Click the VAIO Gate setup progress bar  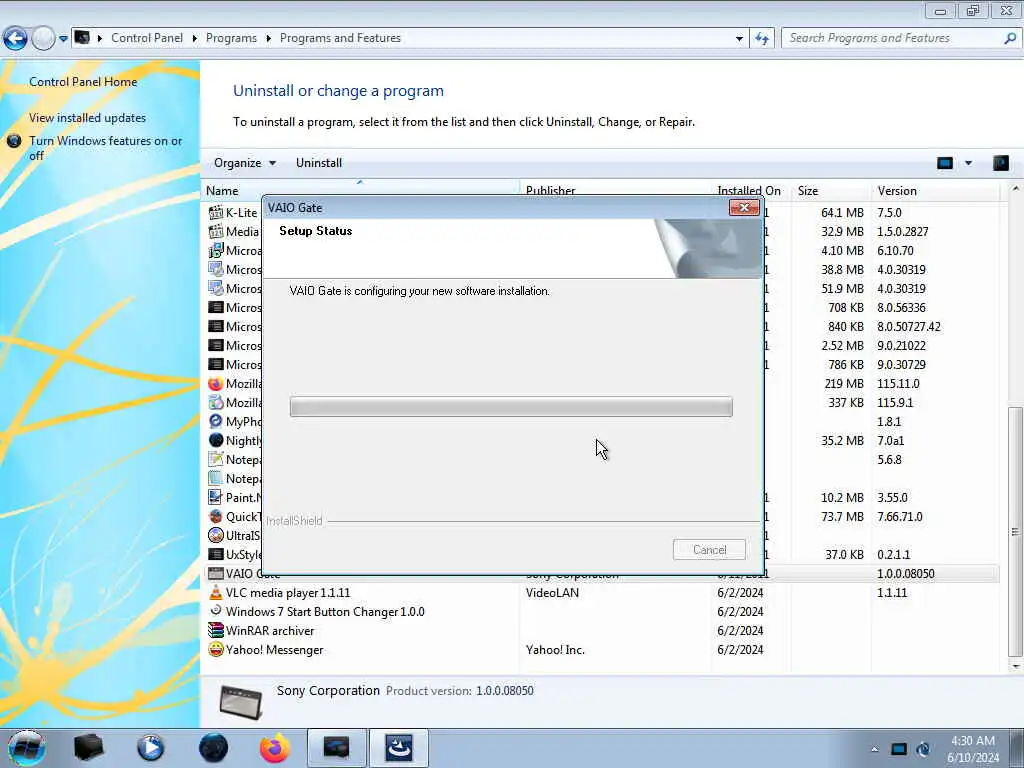(x=511, y=406)
